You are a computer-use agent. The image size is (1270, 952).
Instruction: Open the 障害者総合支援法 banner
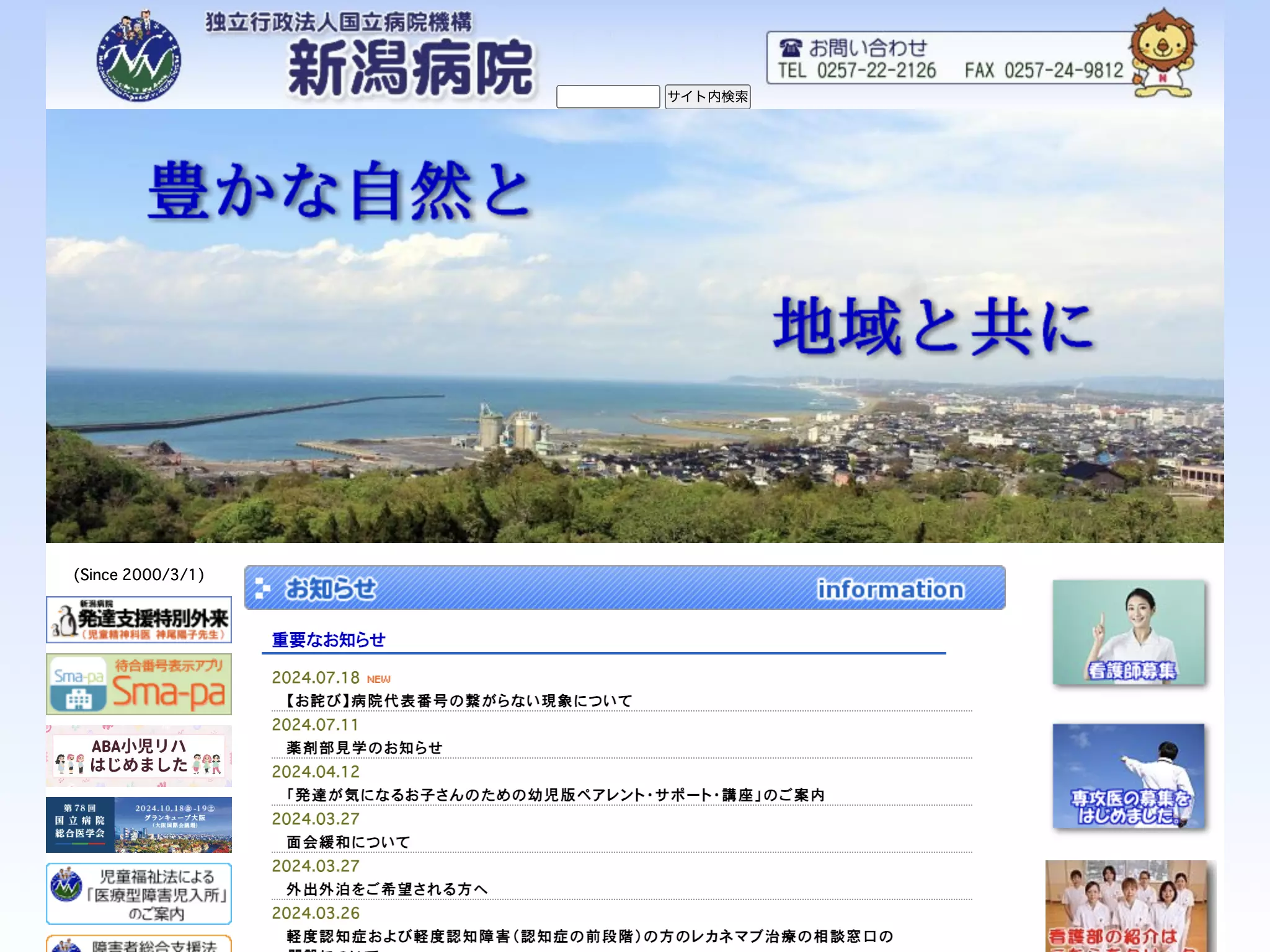(x=139, y=943)
